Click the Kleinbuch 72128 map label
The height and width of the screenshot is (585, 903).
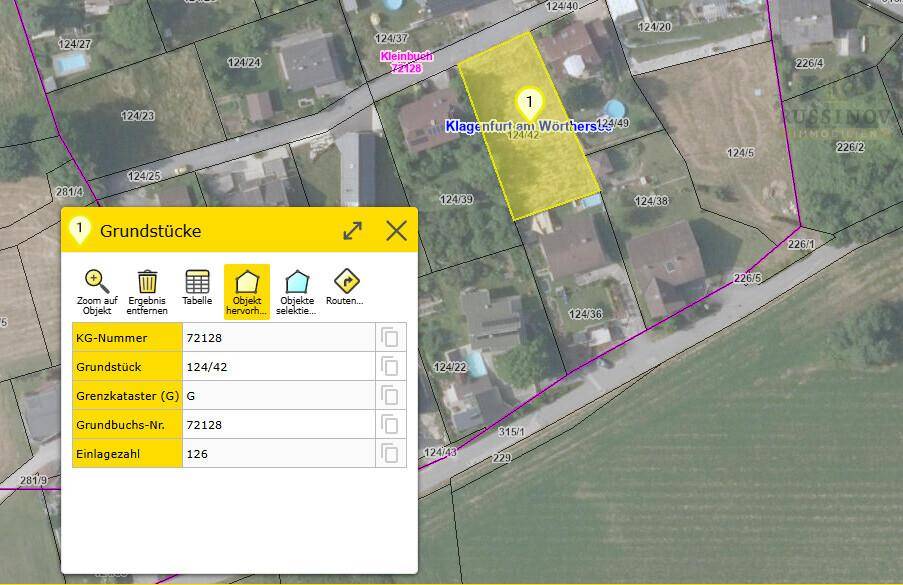(x=407, y=62)
